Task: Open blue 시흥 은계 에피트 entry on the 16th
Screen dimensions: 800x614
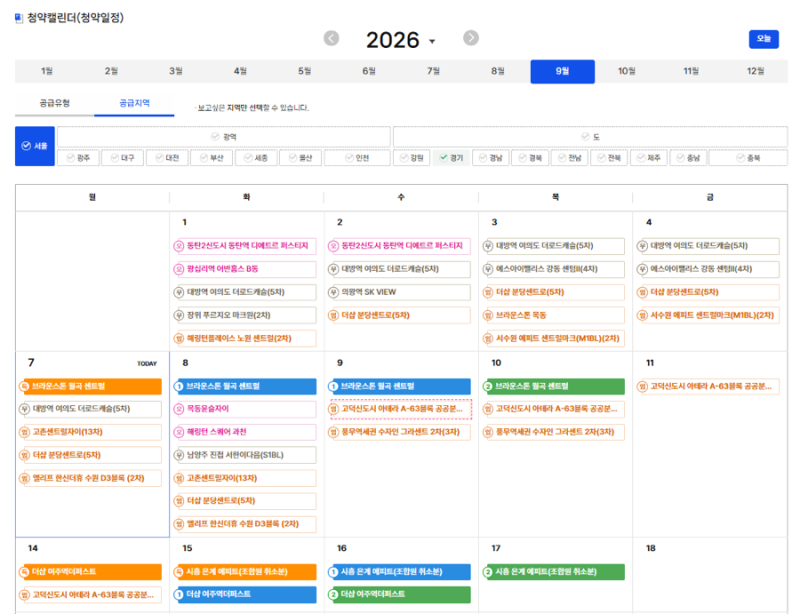Action: point(399,572)
